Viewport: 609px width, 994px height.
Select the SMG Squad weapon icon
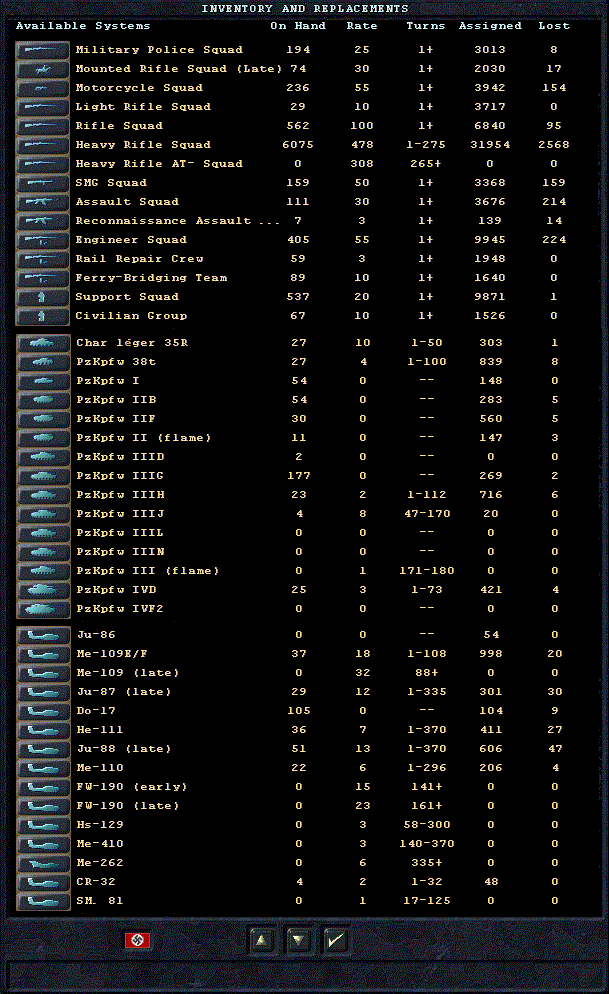[42, 183]
